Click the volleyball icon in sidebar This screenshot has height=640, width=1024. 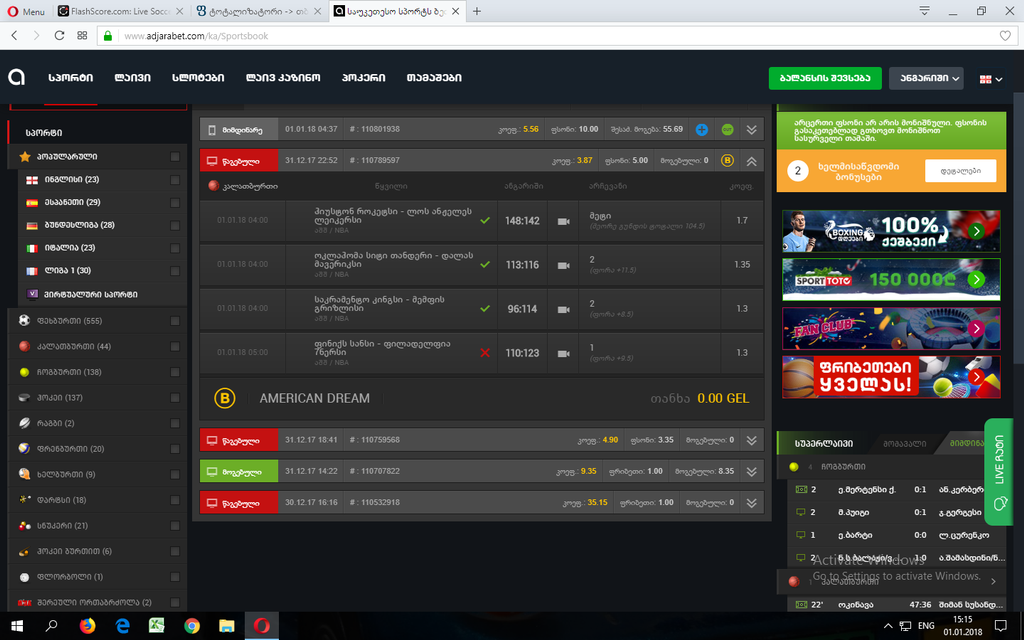[x=24, y=449]
